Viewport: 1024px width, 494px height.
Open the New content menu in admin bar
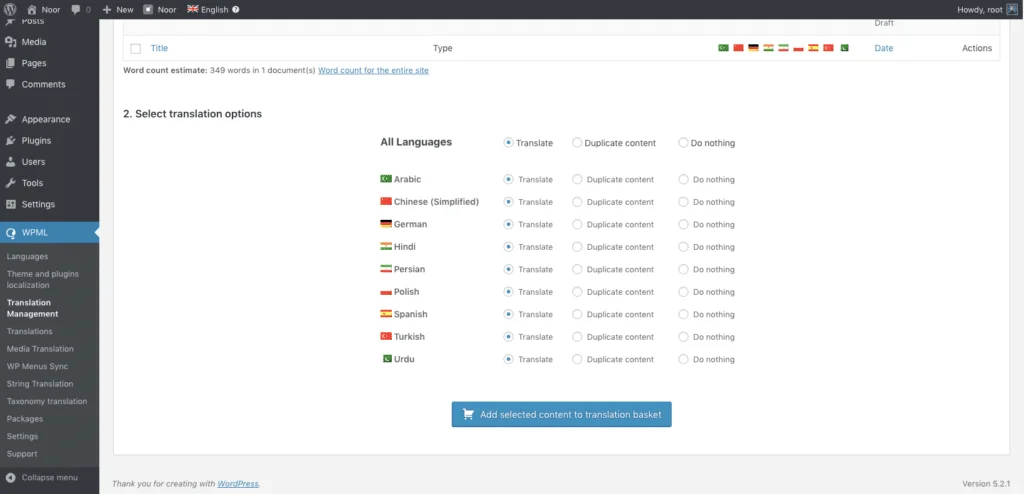pyautogui.click(x=118, y=9)
